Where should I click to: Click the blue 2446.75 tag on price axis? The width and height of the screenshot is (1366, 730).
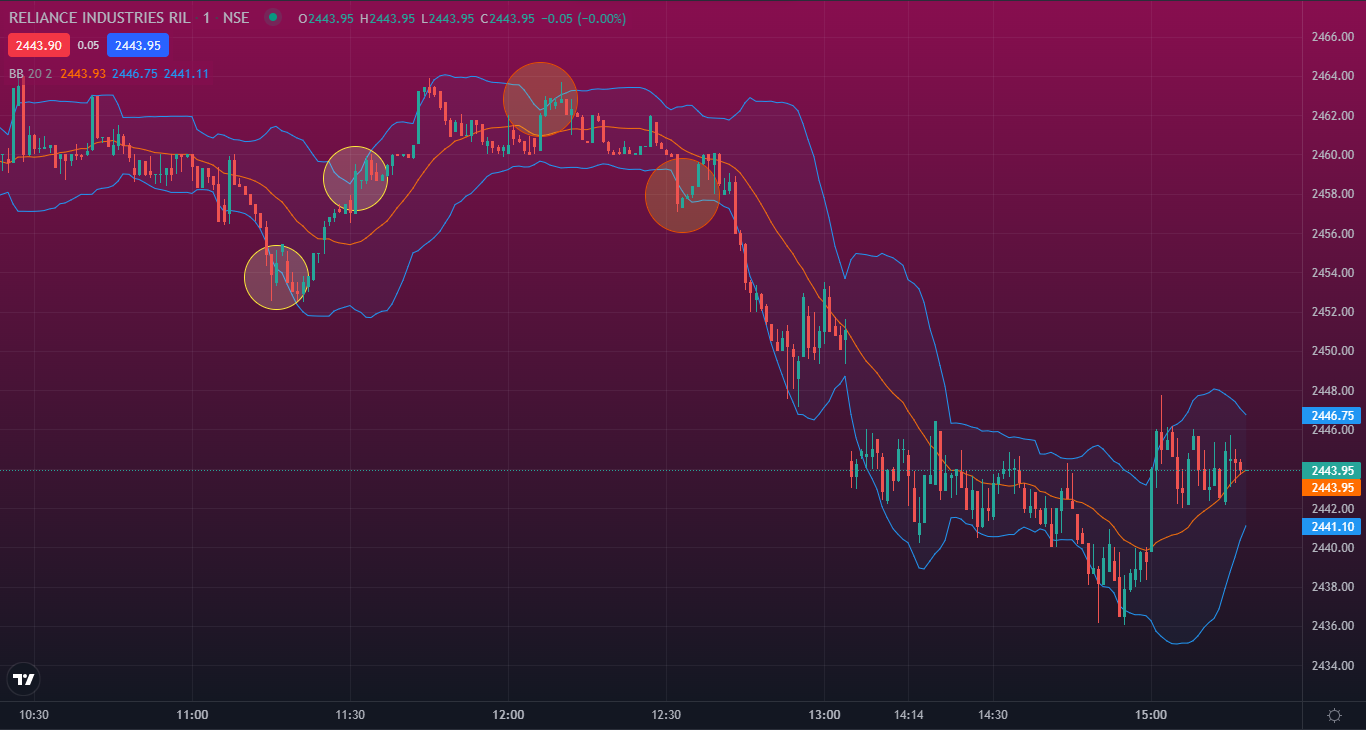(x=1332, y=416)
